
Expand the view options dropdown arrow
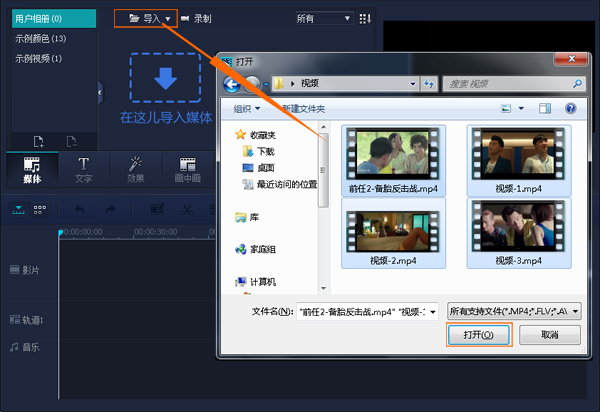(x=521, y=109)
